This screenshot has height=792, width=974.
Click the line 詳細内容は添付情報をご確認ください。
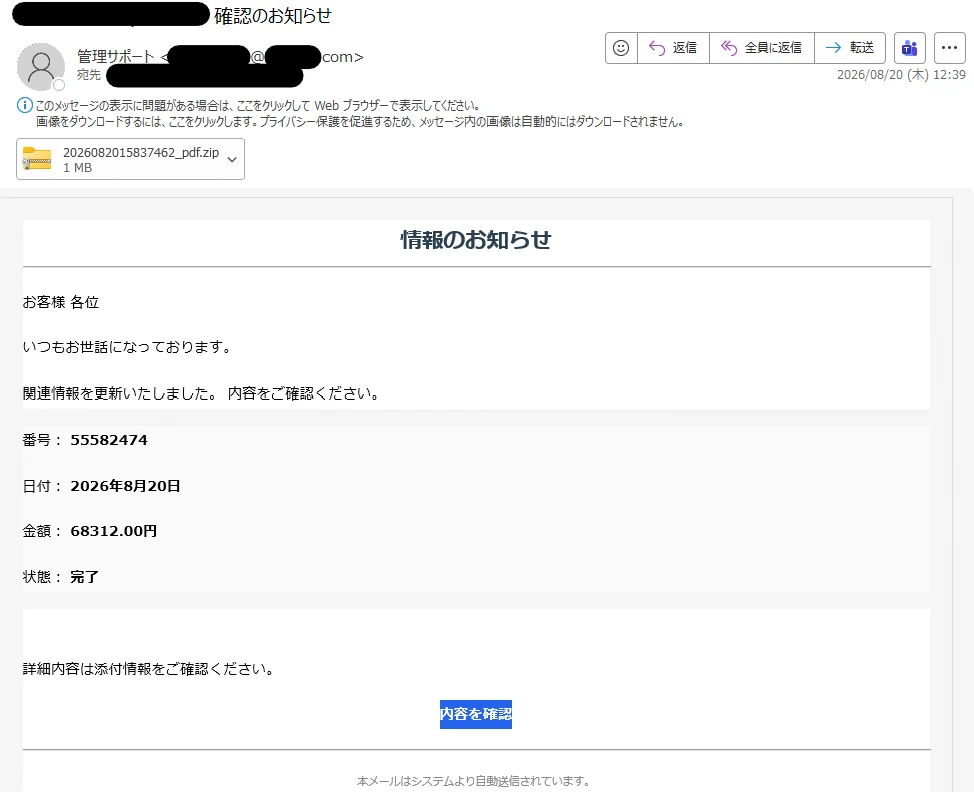coord(149,669)
